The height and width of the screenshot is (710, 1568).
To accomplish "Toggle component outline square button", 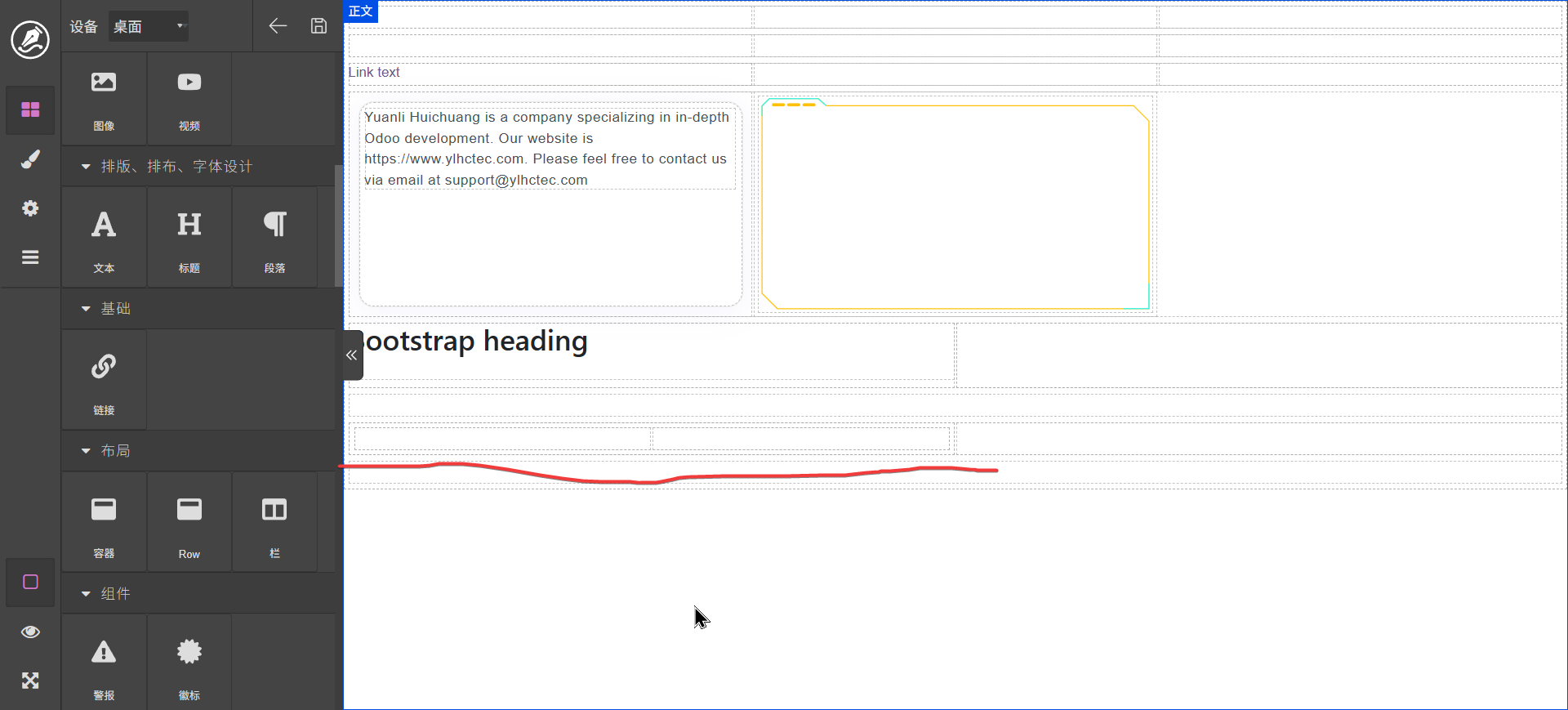I will click(30, 582).
